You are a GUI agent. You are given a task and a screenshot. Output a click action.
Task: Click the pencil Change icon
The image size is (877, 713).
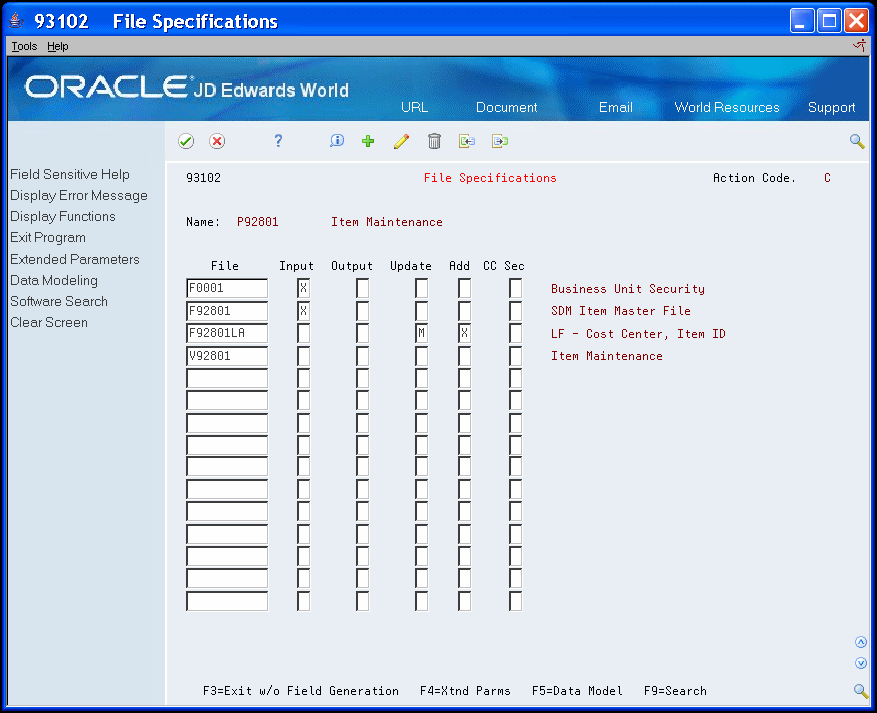pyautogui.click(x=401, y=141)
